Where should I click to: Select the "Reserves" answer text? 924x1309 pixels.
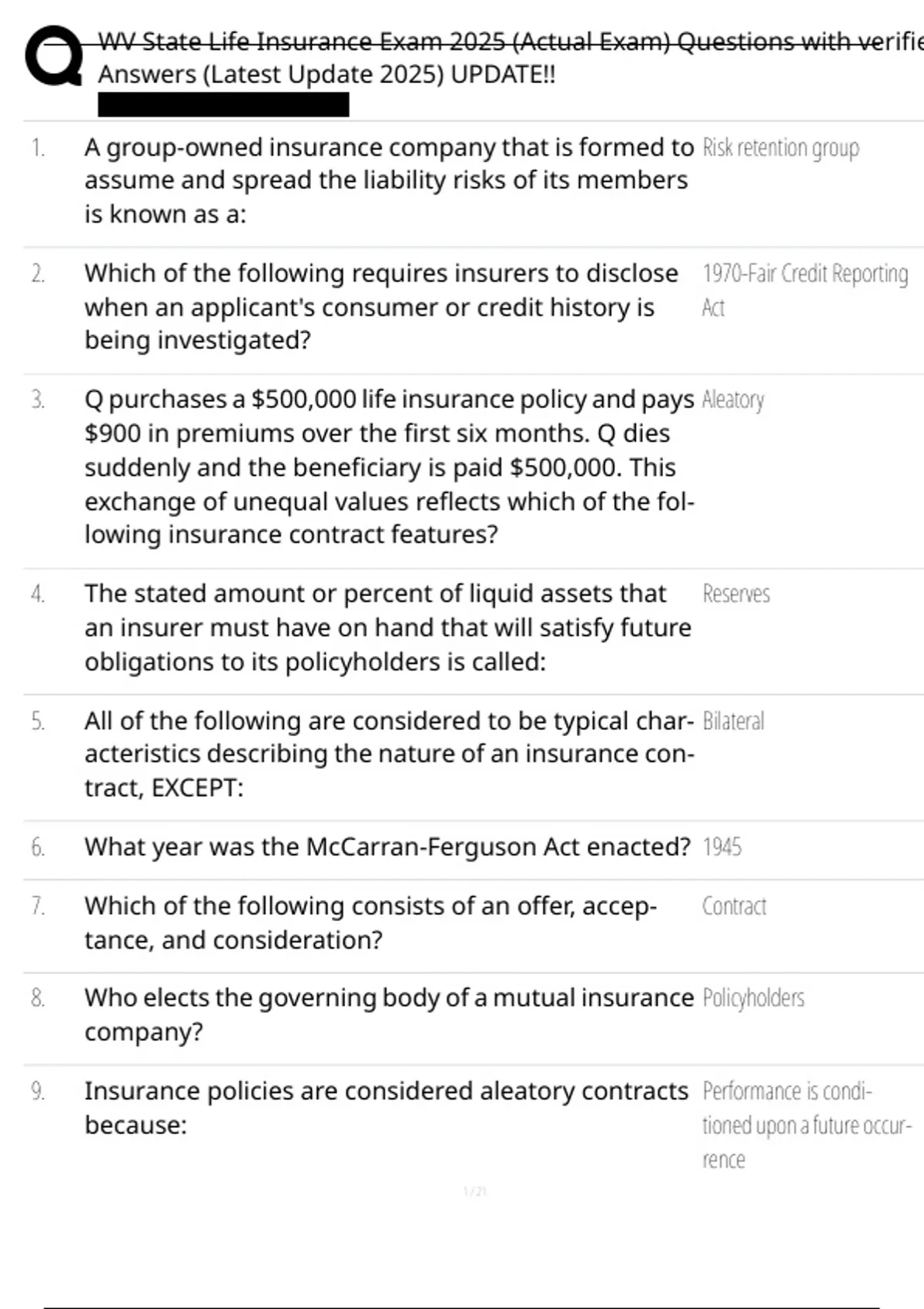pyautogui.click(x=736, y=594)
